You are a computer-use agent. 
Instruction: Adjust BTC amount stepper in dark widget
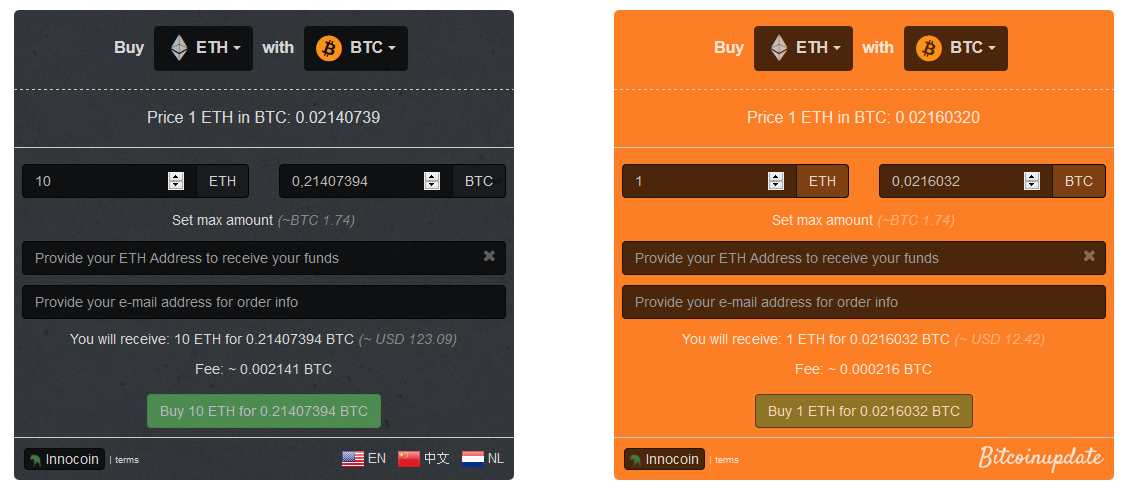point(432,181)
